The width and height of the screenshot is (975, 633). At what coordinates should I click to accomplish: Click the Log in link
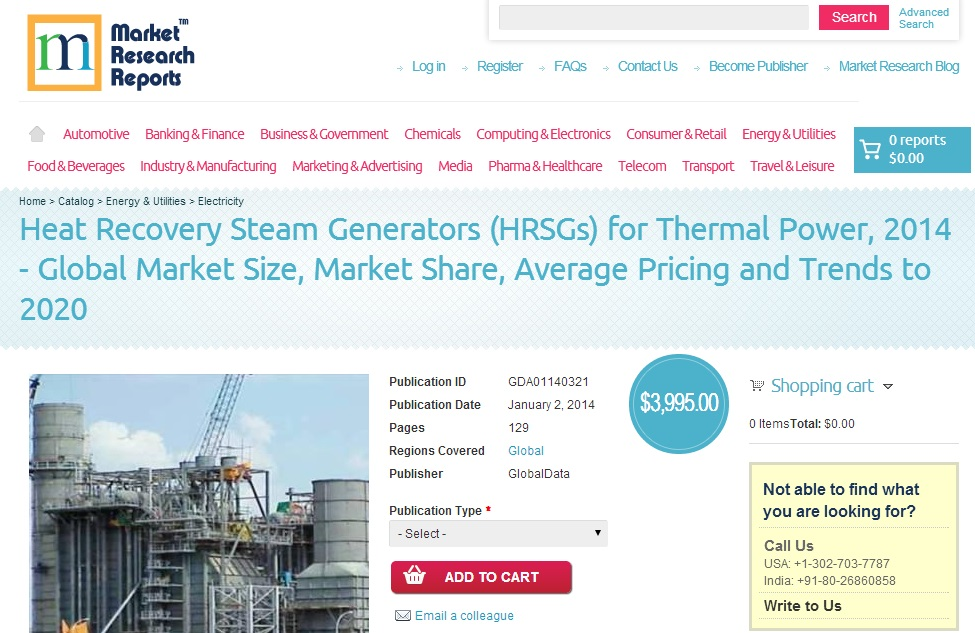[428, 66]
